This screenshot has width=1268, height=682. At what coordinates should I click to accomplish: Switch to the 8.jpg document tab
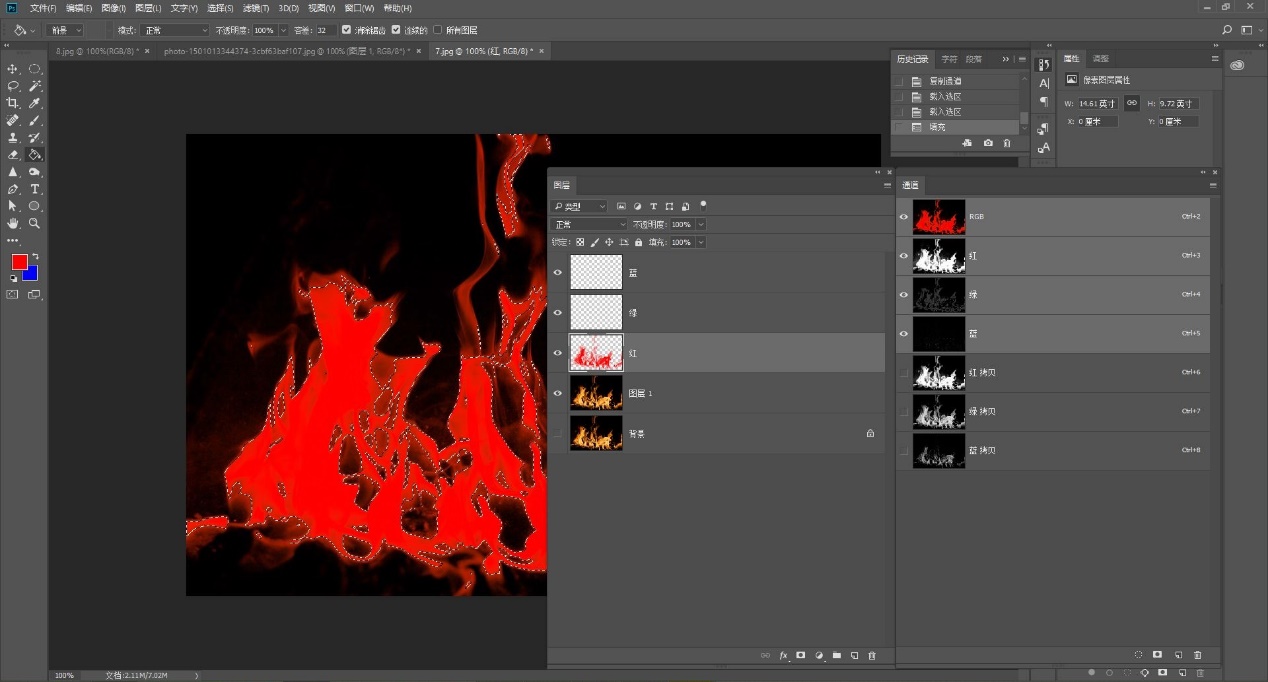pyautogui.click(x=97, y=50)
